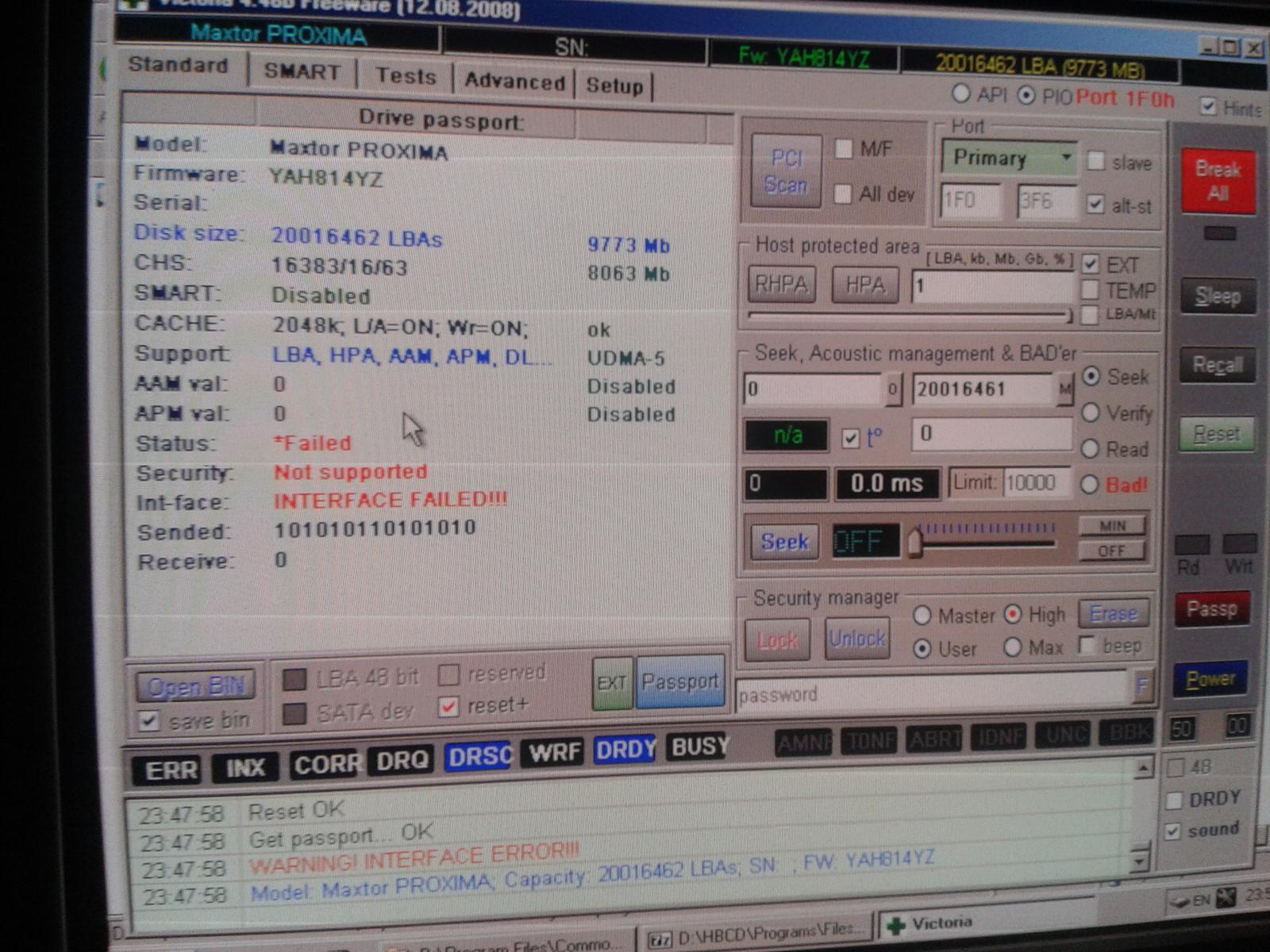Select the Master password radio
The image size is (1270, 952).
(x=922, y=616)
